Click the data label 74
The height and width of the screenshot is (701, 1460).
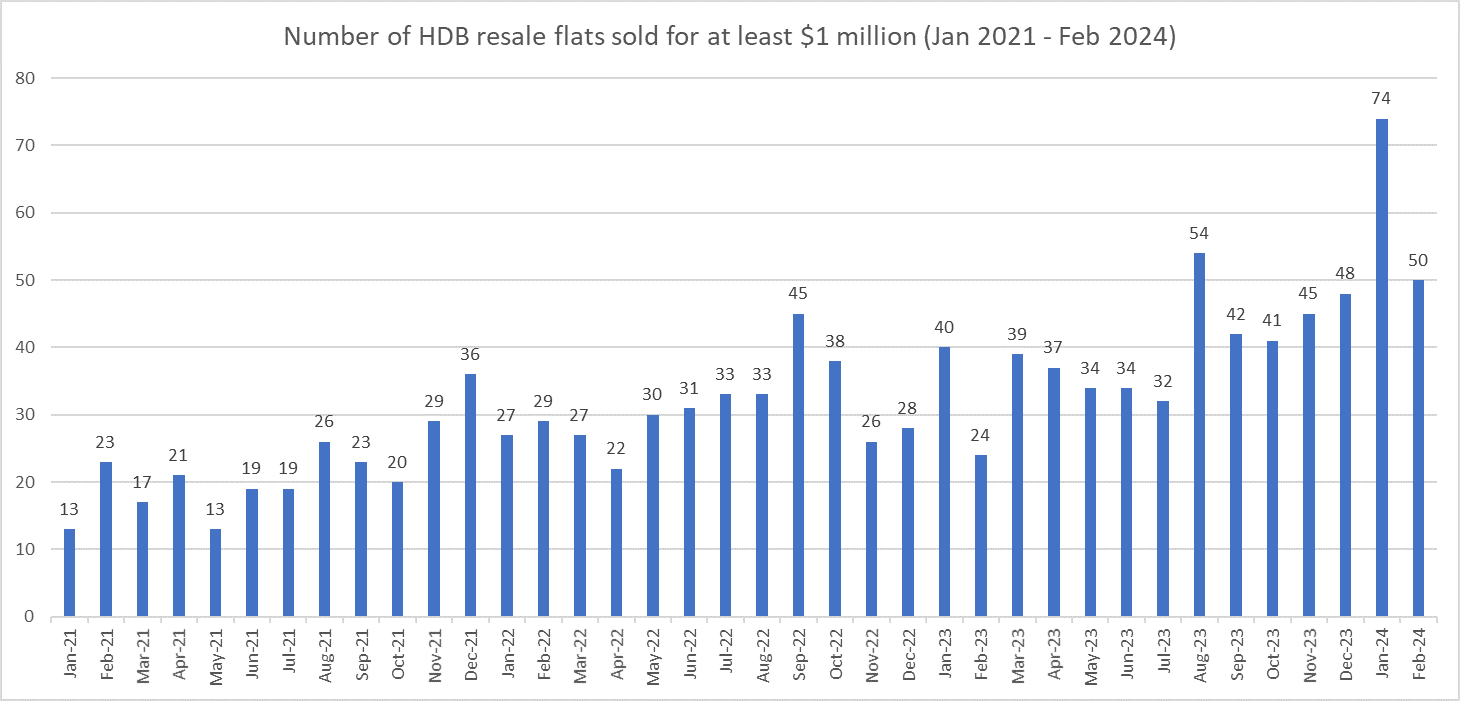click(x=1382, y=98)
